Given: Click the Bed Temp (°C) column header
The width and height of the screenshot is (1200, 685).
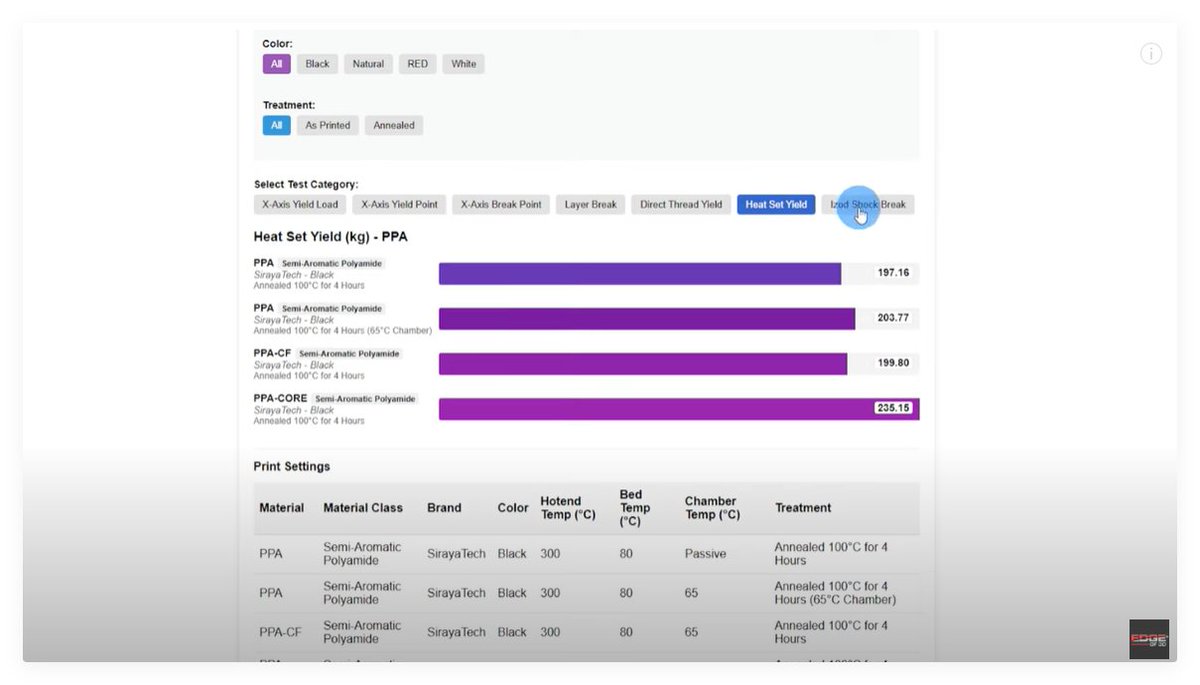Looking at the screenshot, I should click(x=634, y=508).
